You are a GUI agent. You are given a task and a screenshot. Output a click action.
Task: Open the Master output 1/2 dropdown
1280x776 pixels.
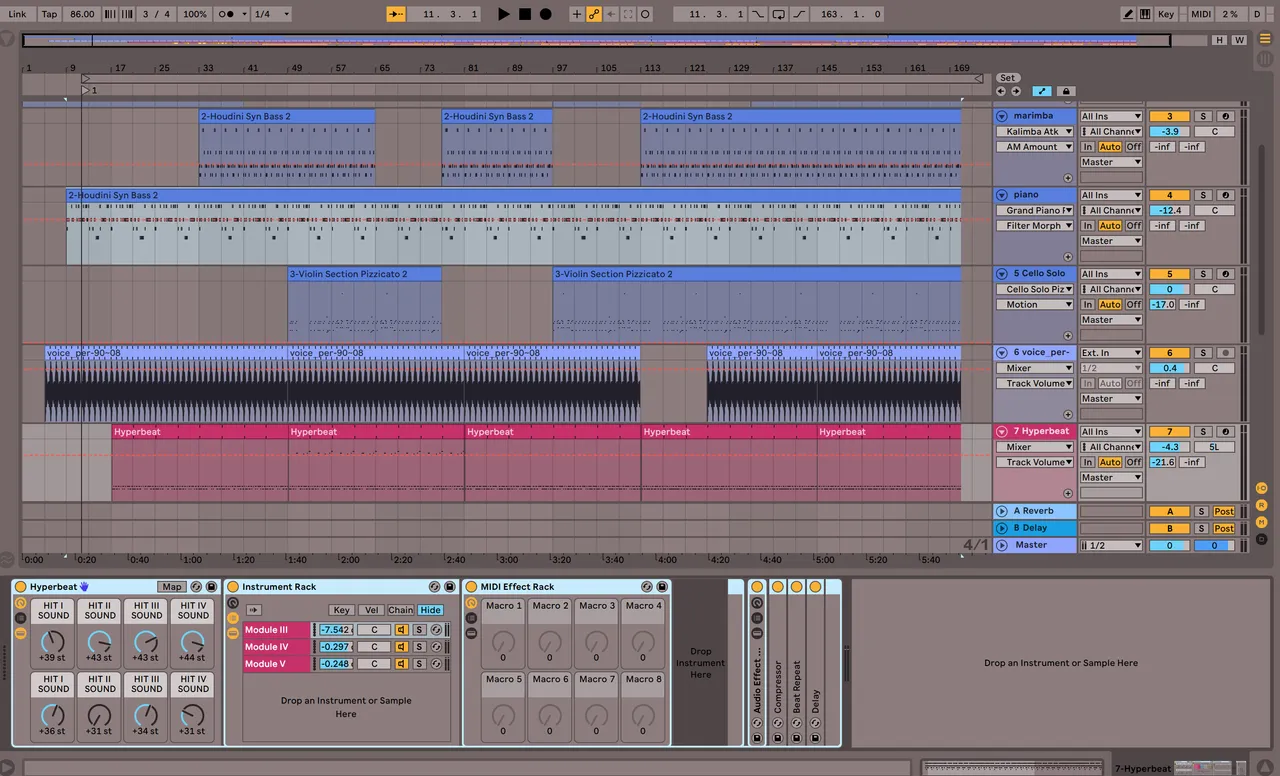click(1111, 545)
